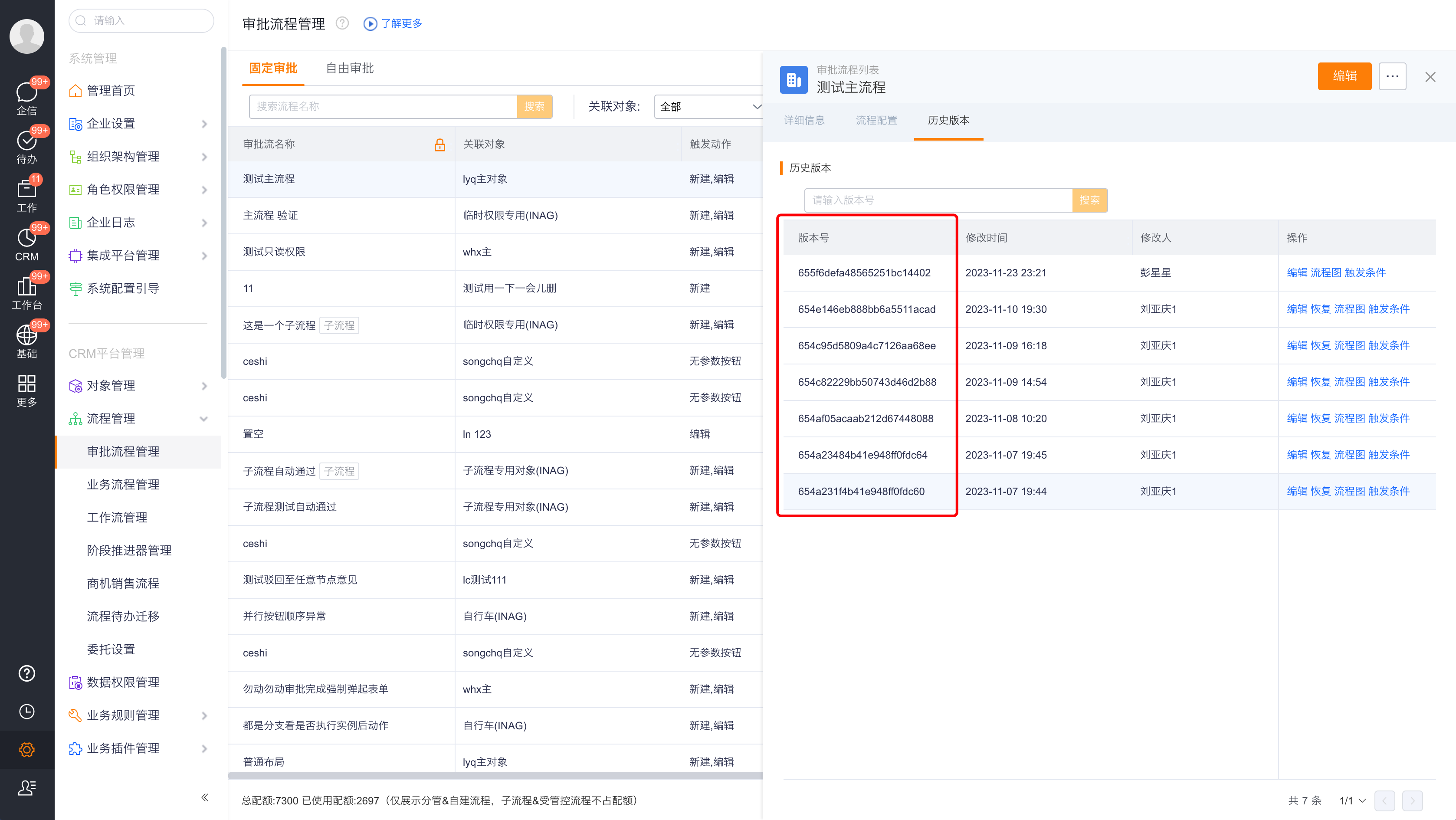Click the orange 编辑 button
The width and height of the screenshot is (1456, 820).
1344,76
